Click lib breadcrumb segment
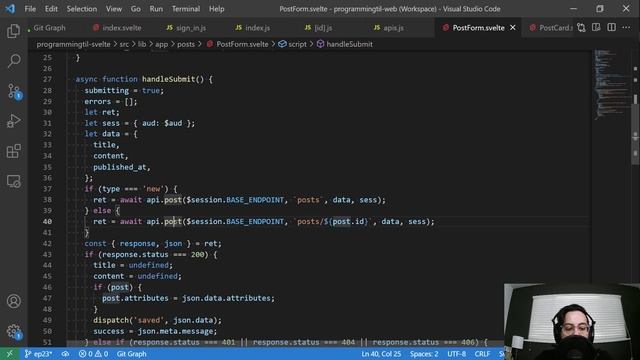Image resolution: width=640 pixels, height=360 pixels. [142, 44]
